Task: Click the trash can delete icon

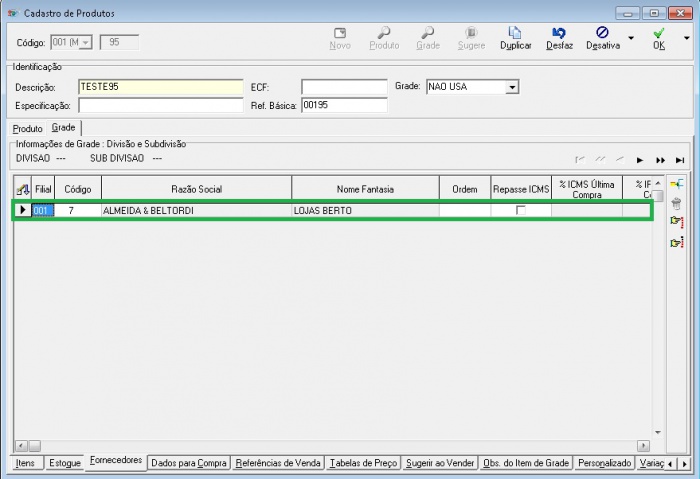Action: point(676,203)
